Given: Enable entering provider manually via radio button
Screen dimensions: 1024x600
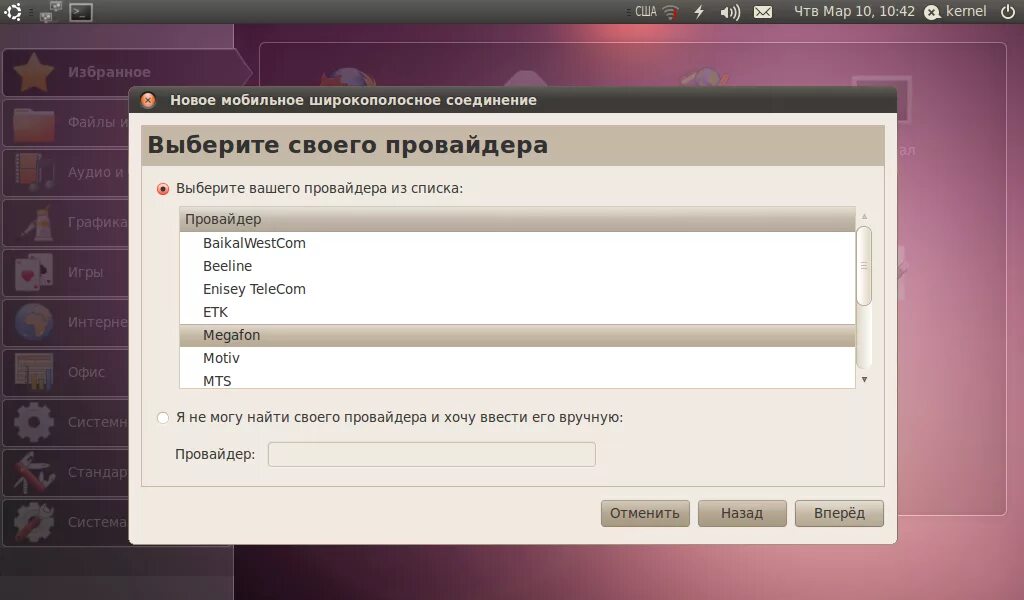Looking at the screenshot, I should tap(161, 418).
